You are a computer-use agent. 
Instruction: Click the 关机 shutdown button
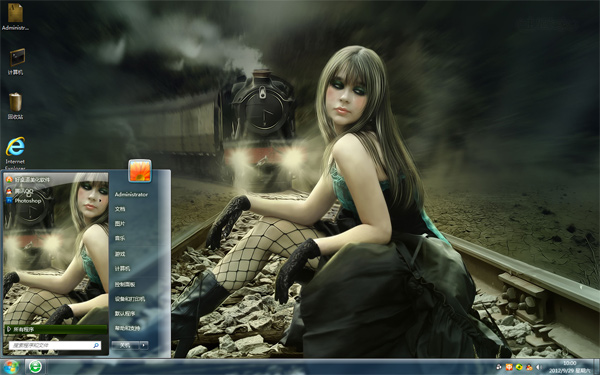click(125, 345)
